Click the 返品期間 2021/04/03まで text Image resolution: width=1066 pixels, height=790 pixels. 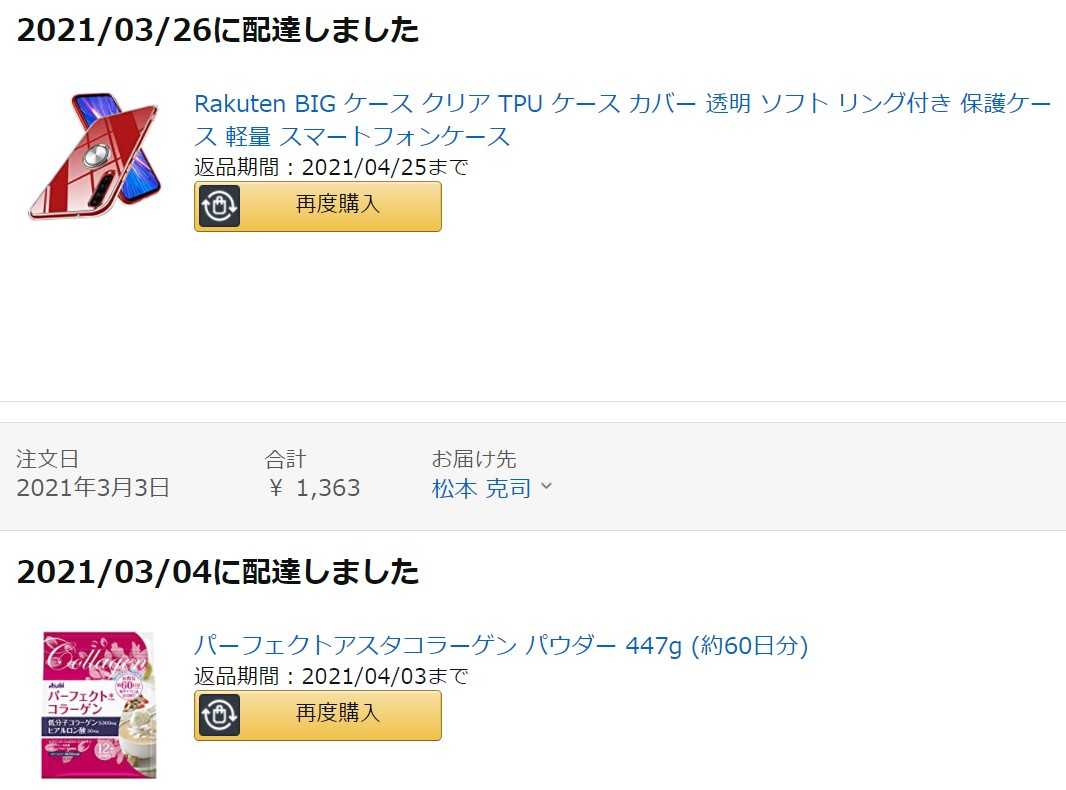click(331, 676)
